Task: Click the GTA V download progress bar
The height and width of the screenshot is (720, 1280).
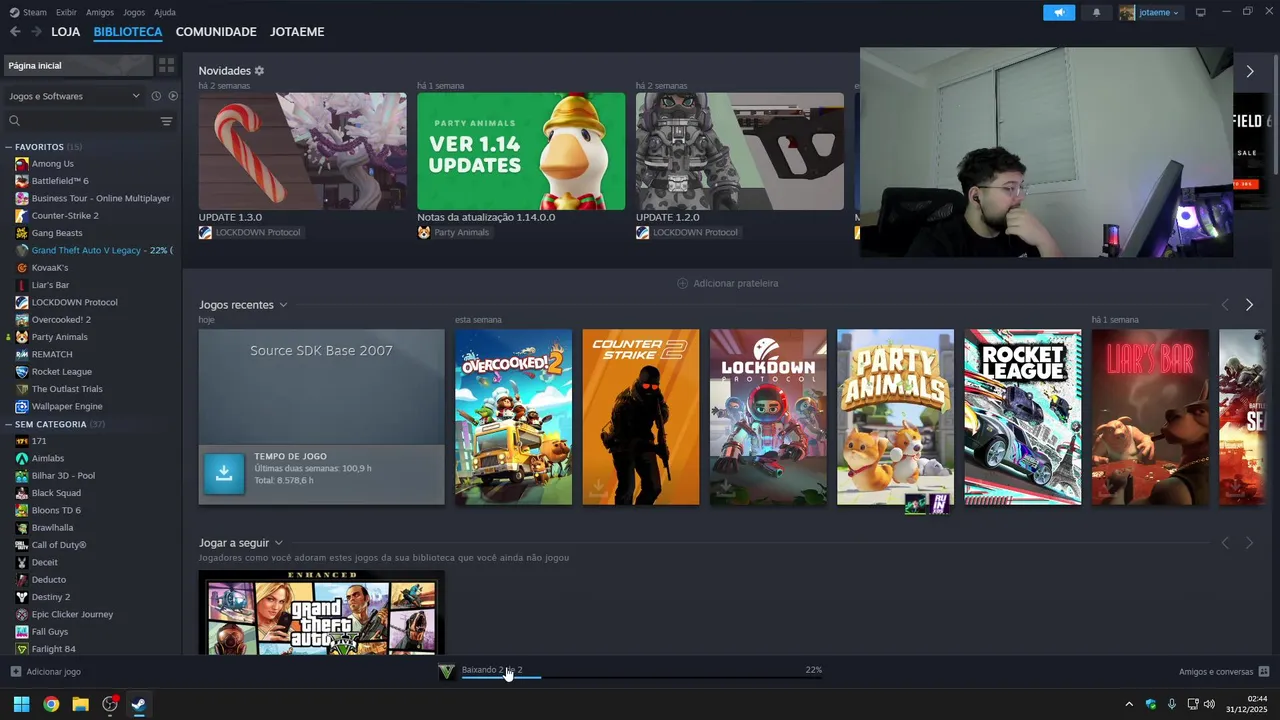Action: (x=641, y=678)
